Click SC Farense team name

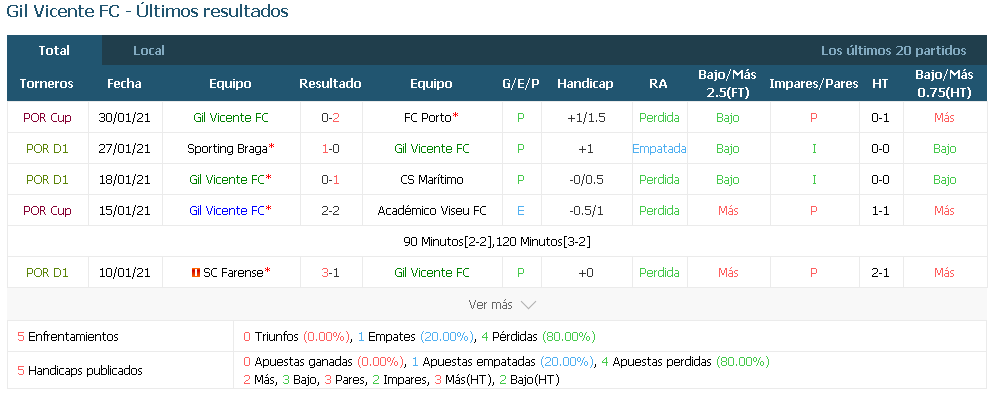(233, 273)
